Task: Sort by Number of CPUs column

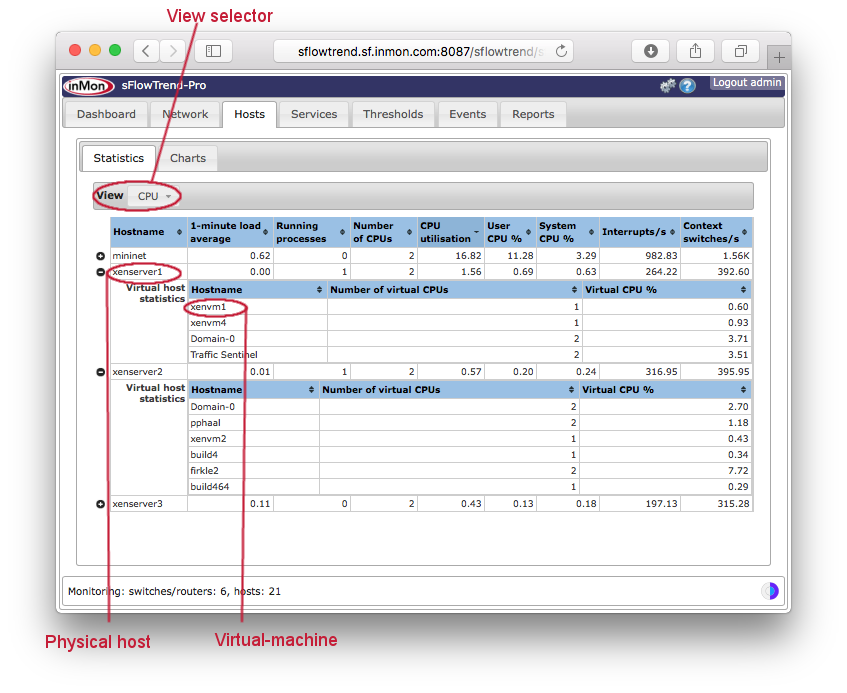Action: click(x=383, y=232)
